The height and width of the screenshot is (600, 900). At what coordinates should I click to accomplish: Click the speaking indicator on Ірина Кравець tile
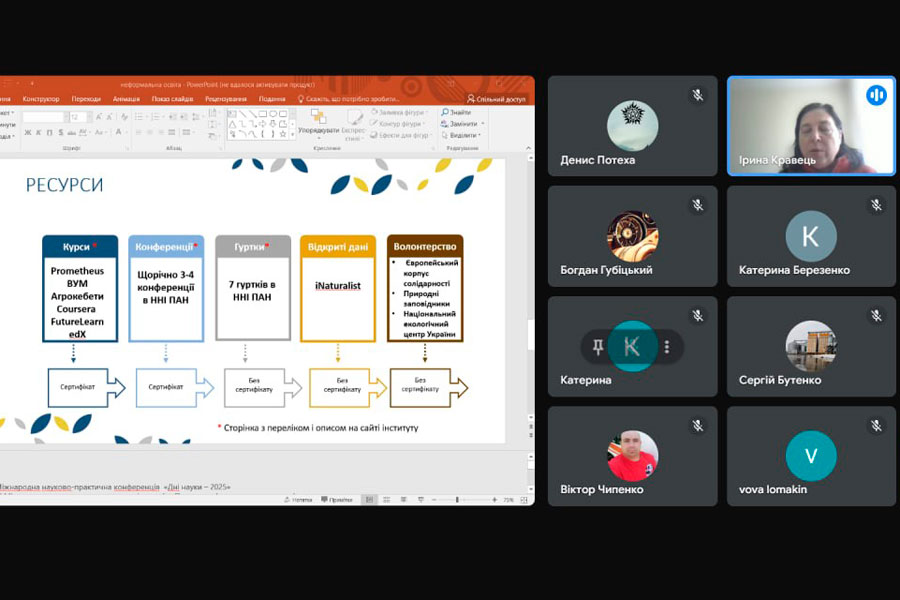(x=876, y=95)
